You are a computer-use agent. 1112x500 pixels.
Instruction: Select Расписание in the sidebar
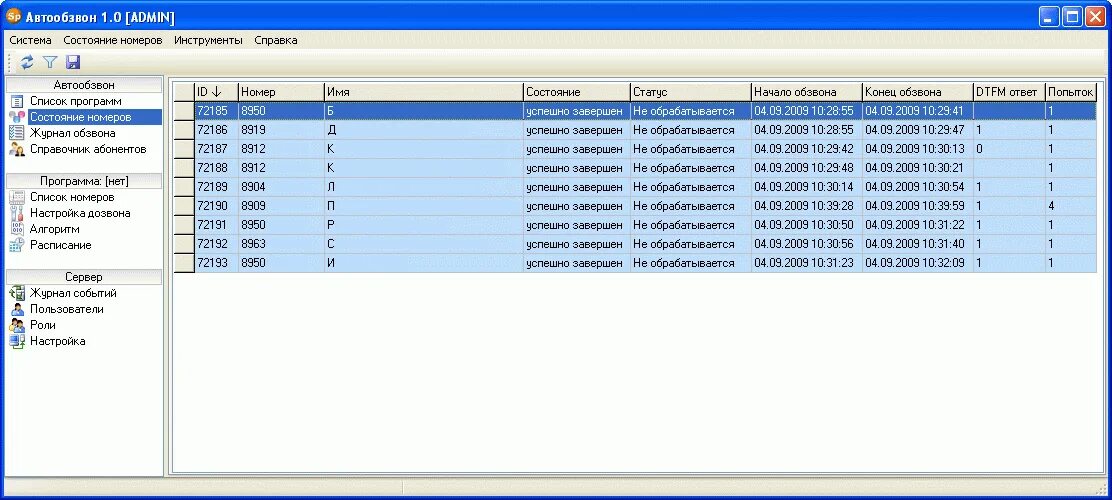click(x=60, y=245)
